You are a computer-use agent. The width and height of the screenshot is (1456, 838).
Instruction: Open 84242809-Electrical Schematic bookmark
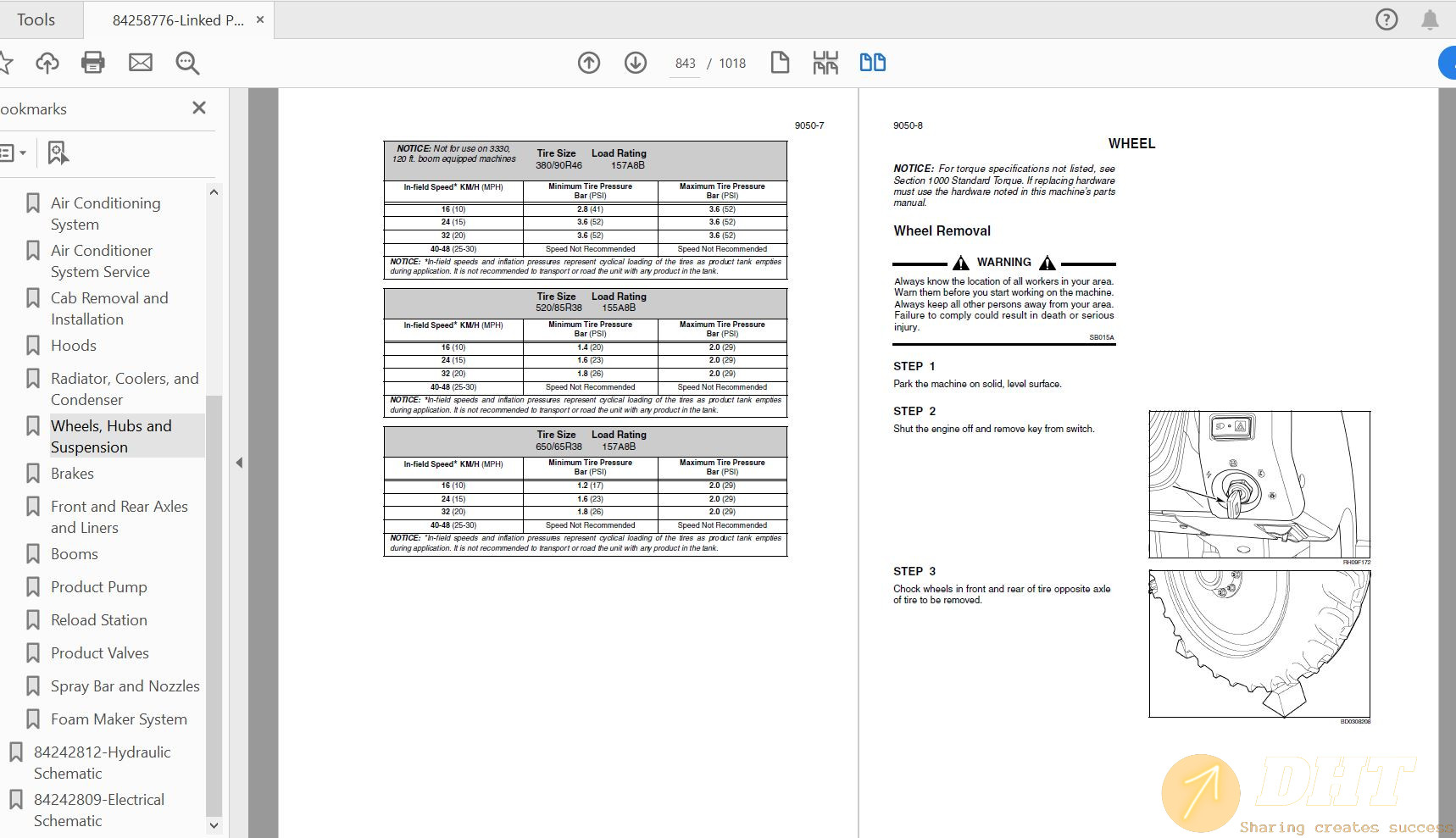click(99, 810)
